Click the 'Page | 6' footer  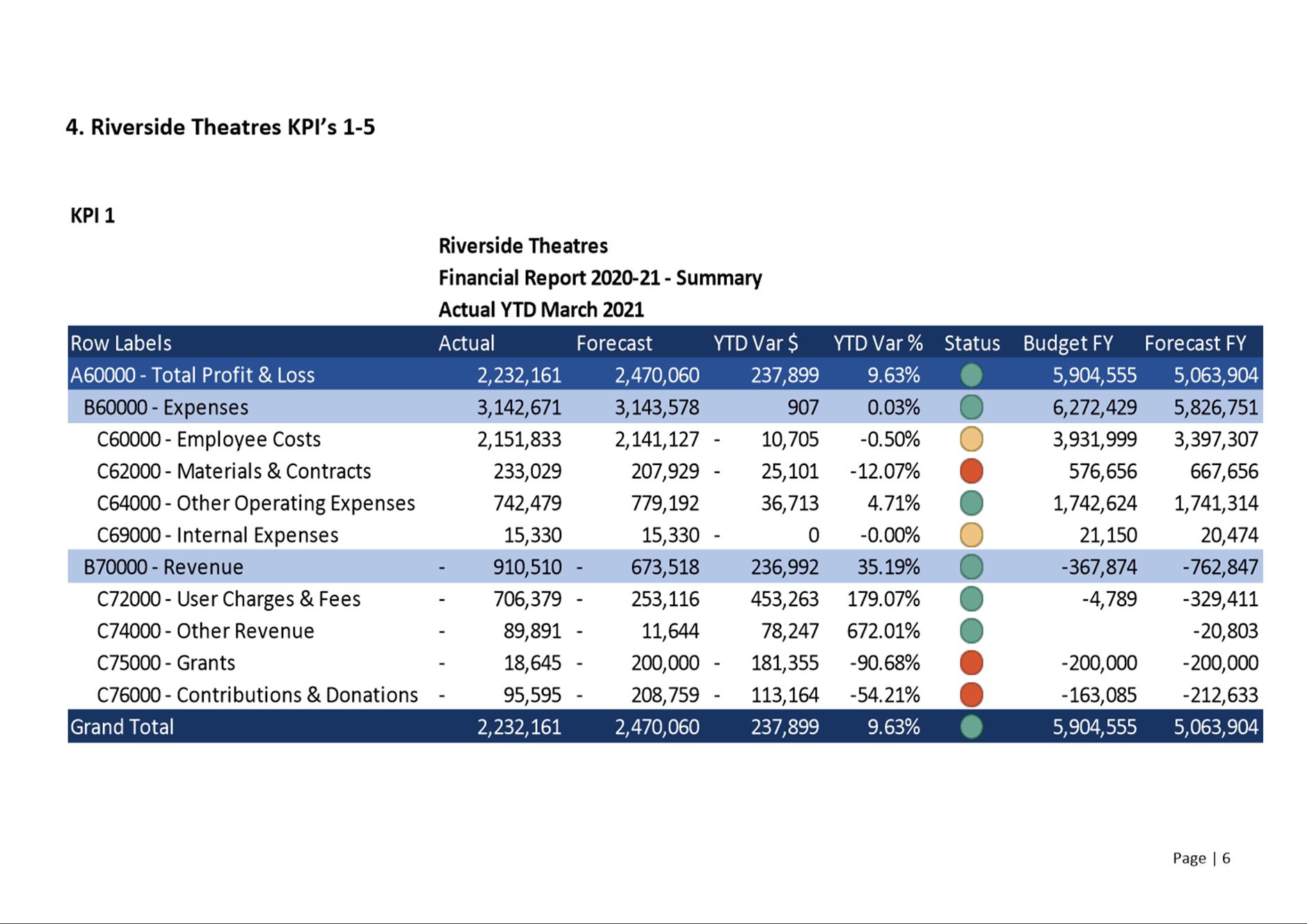point(1201,859)
